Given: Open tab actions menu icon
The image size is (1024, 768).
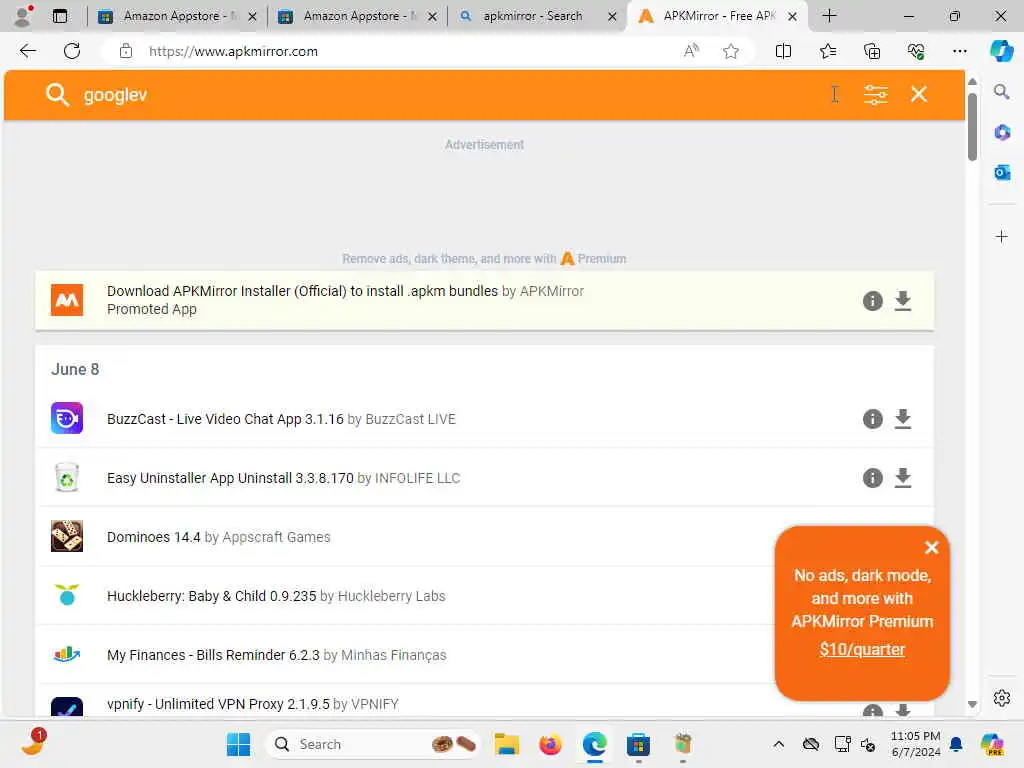Looking at the screenshot, I should pos(59,16).
